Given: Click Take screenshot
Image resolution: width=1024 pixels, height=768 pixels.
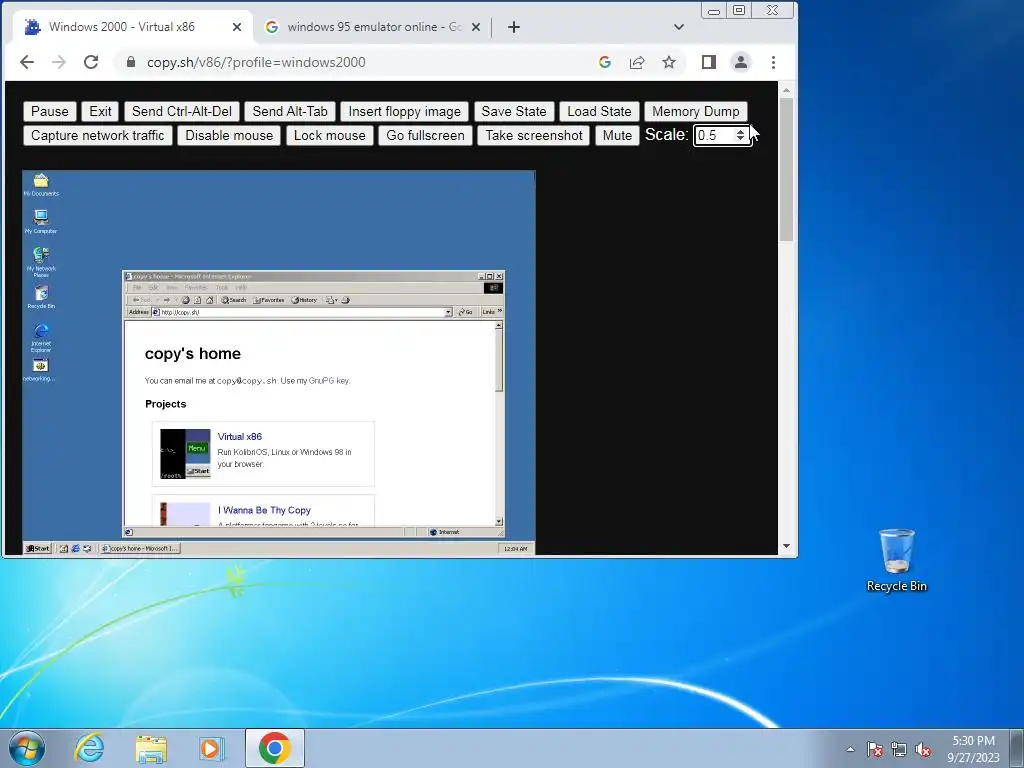Looking at the screenshot, I should pyautogui.click(x=534, y=135).
